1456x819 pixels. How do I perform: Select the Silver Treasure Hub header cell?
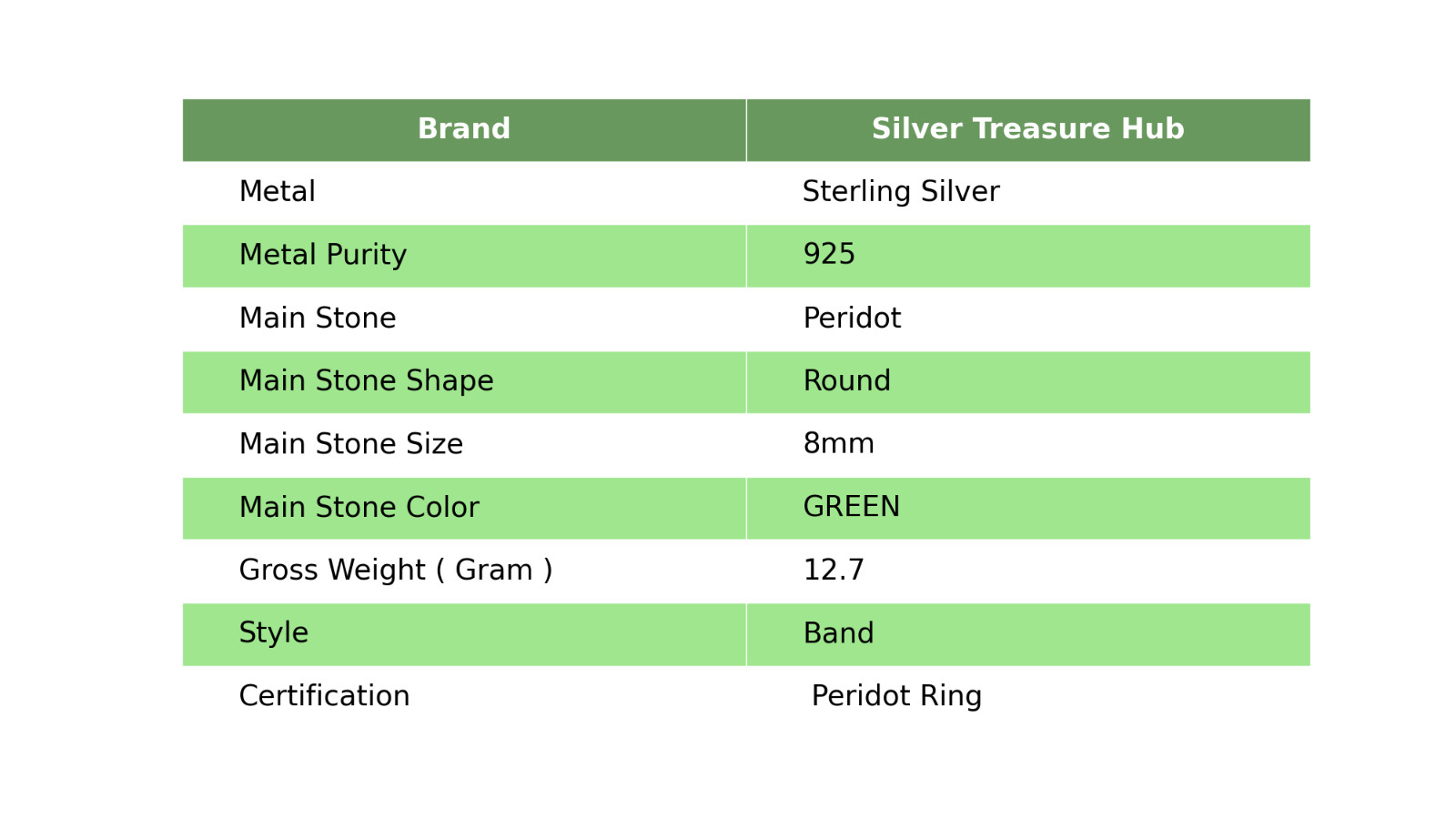coord(1027,129)
